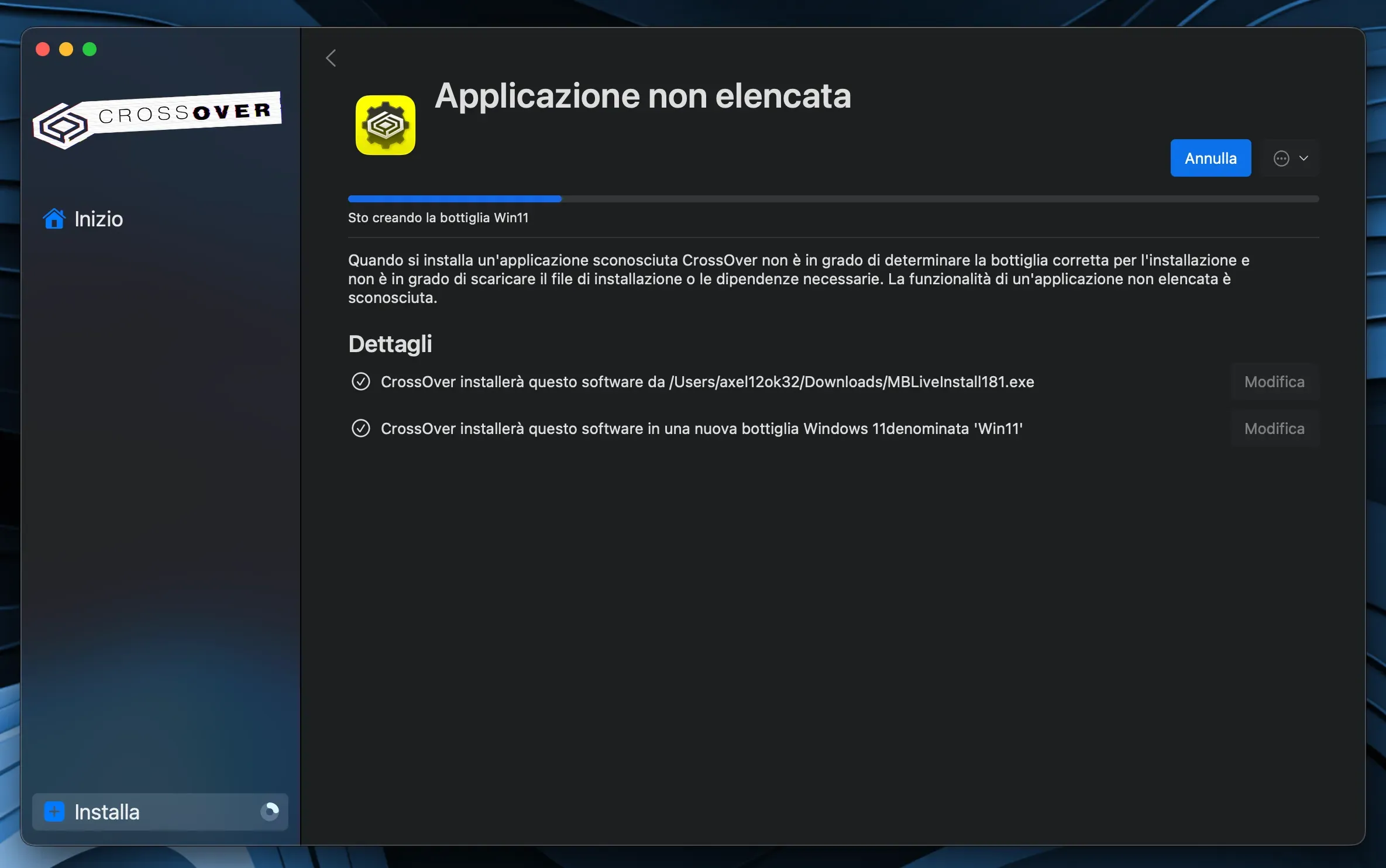Select Inizio in the sidebar
This screenshot has width=1386, height=868.
[160, 219]
